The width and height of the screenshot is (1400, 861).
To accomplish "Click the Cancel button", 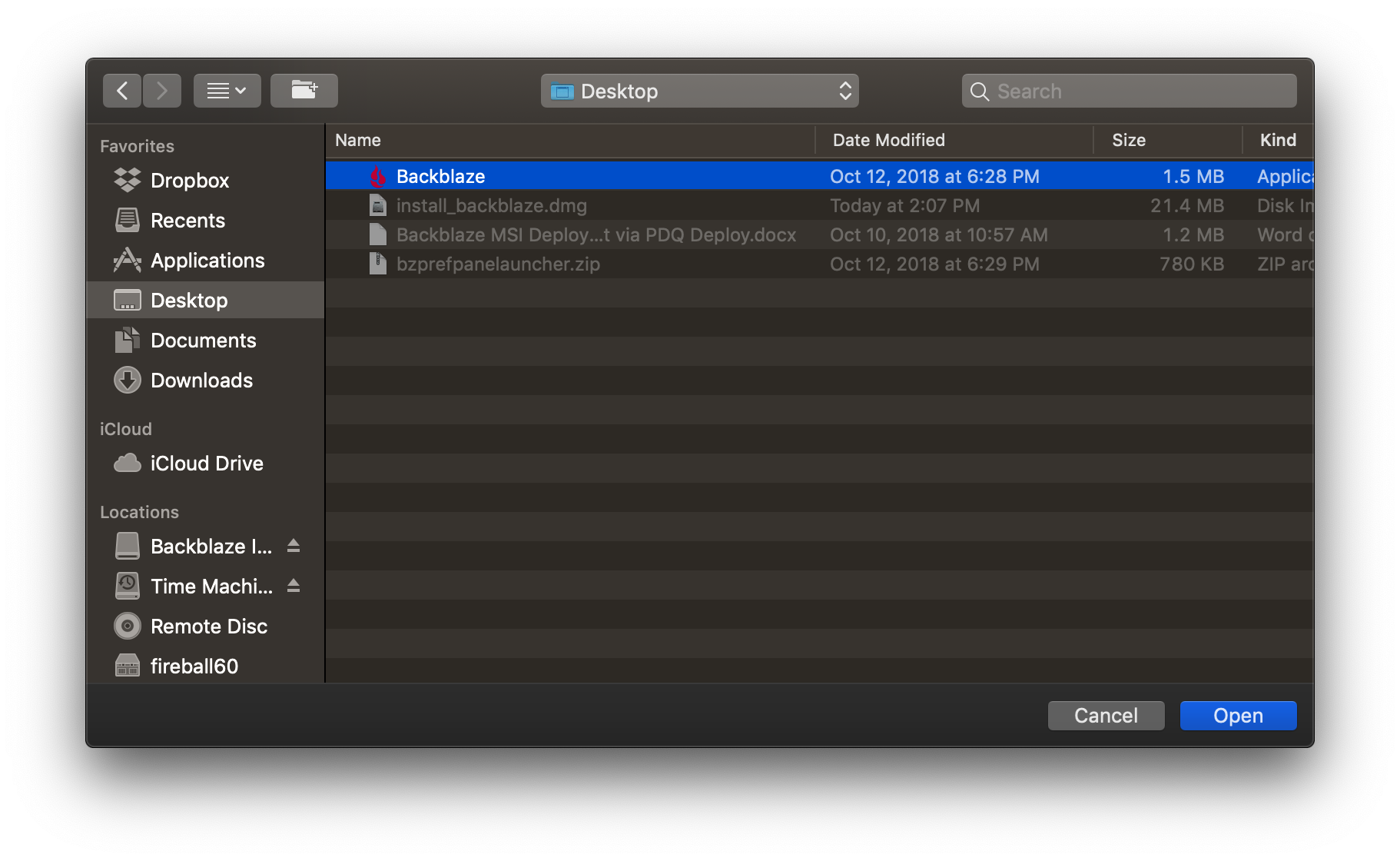I will 1106,716.
